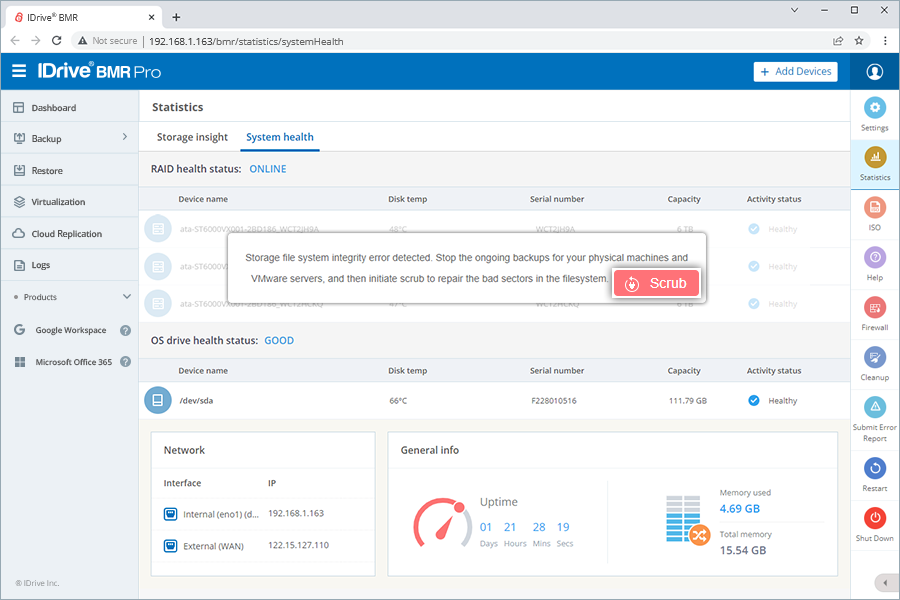Go back in browser history

pos(15,41)
